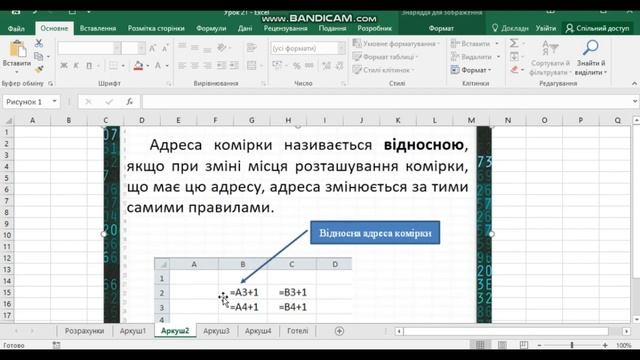Image resolution: width=640 pixels, height=360 pixels.
Task: Click the Comma Style (000) icon
Action: click(x=309, y=65)
